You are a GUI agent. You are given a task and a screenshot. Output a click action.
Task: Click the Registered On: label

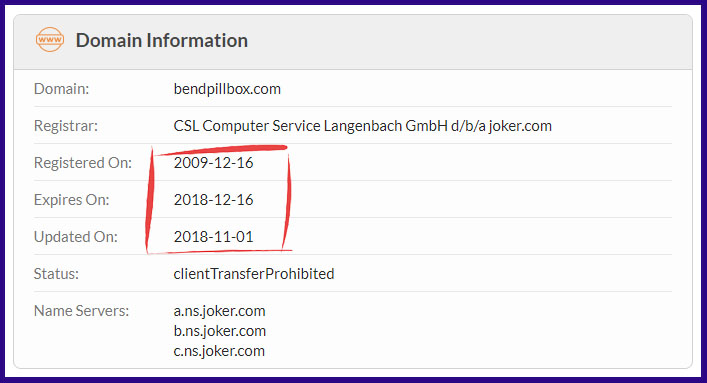(83, 163)
